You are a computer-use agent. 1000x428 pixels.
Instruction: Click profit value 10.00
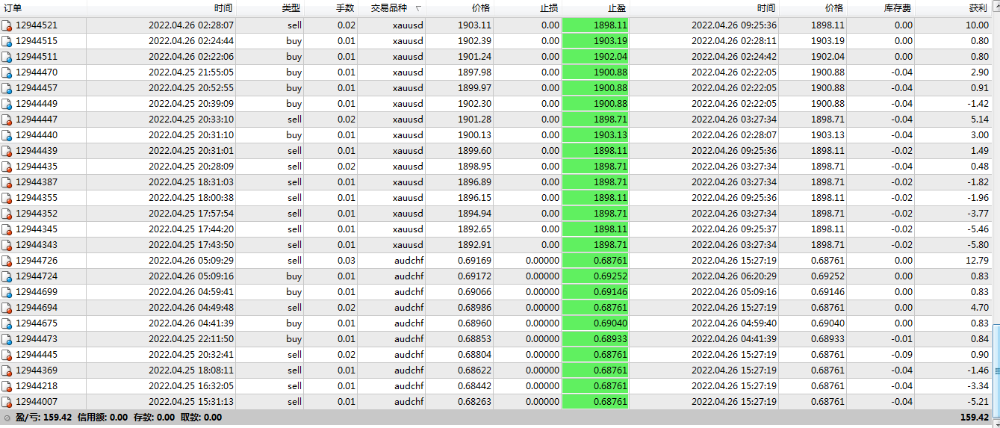tap(976, 26)
